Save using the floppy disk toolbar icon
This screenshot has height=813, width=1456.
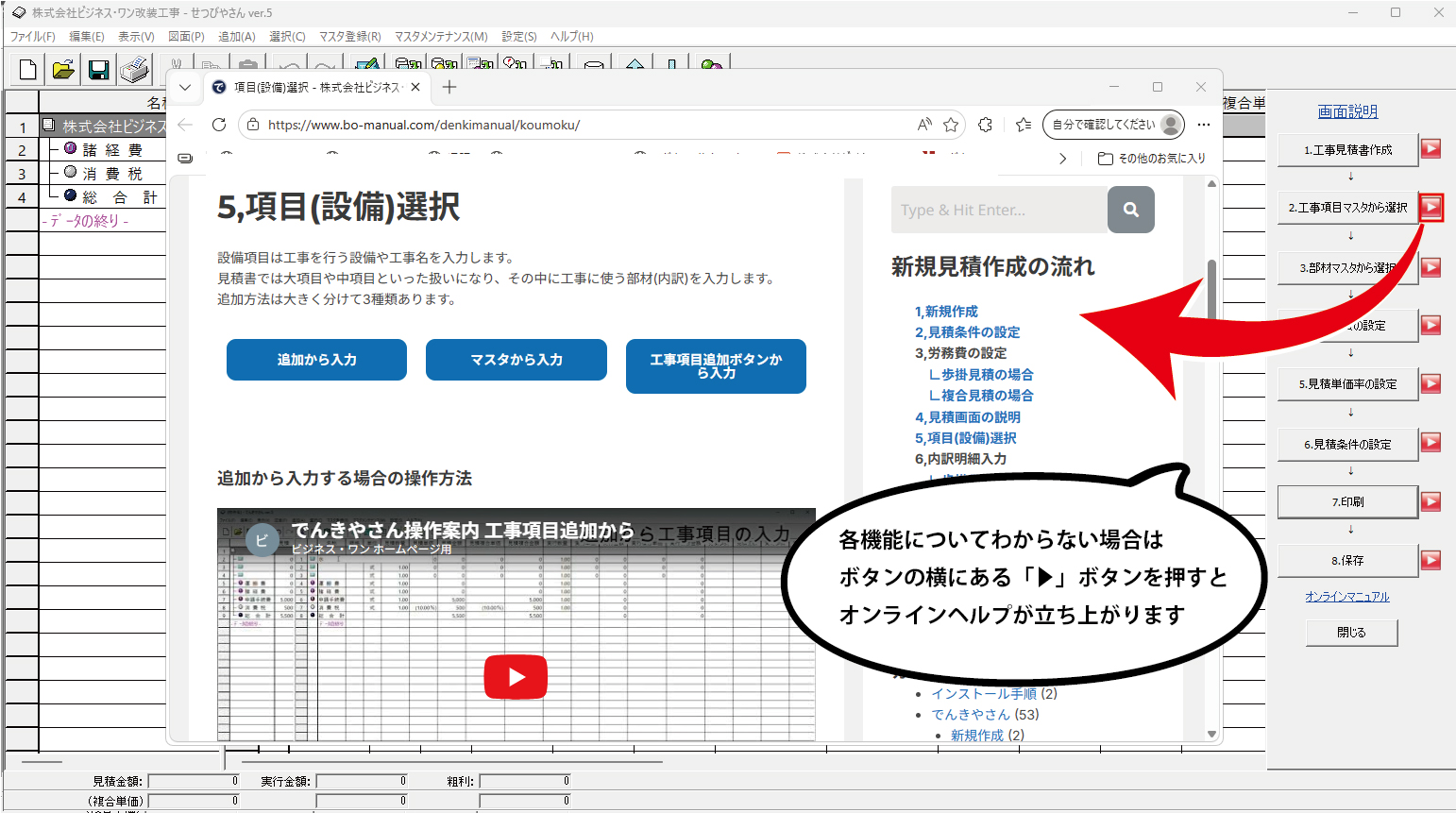click(99, 69)
